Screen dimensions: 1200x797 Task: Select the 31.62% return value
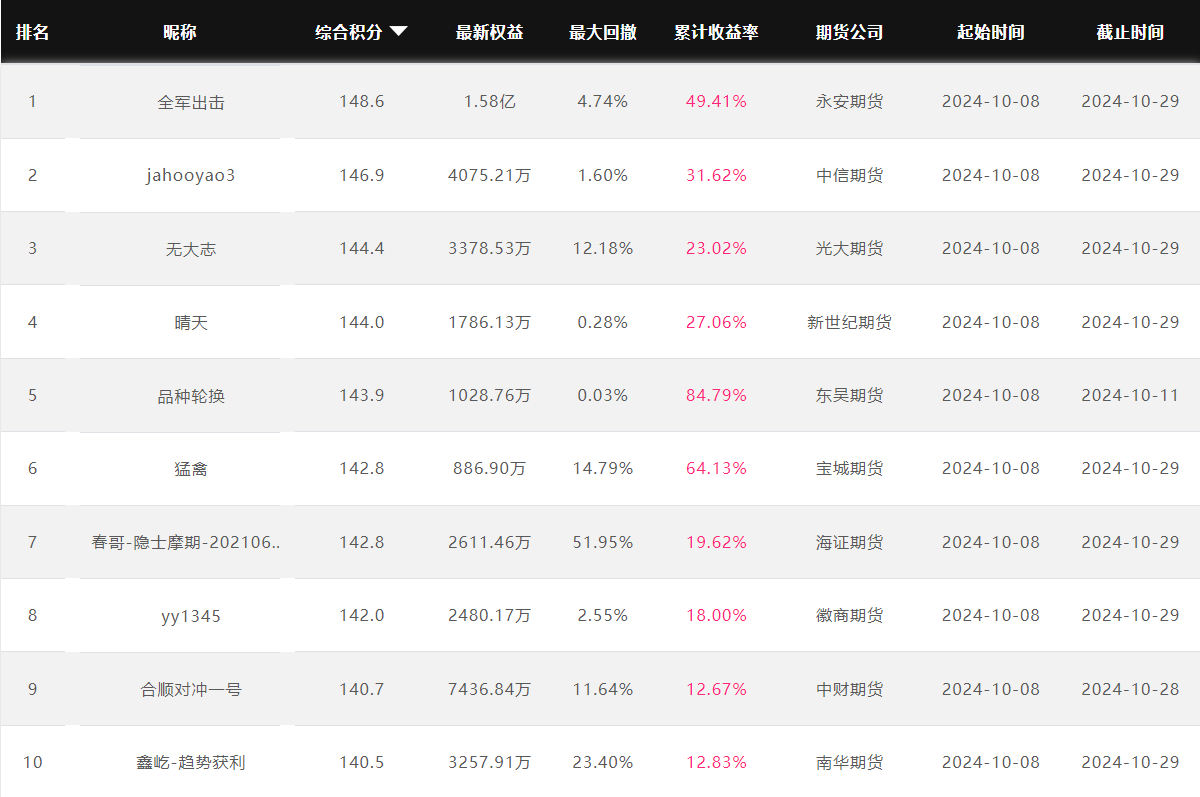716,175
